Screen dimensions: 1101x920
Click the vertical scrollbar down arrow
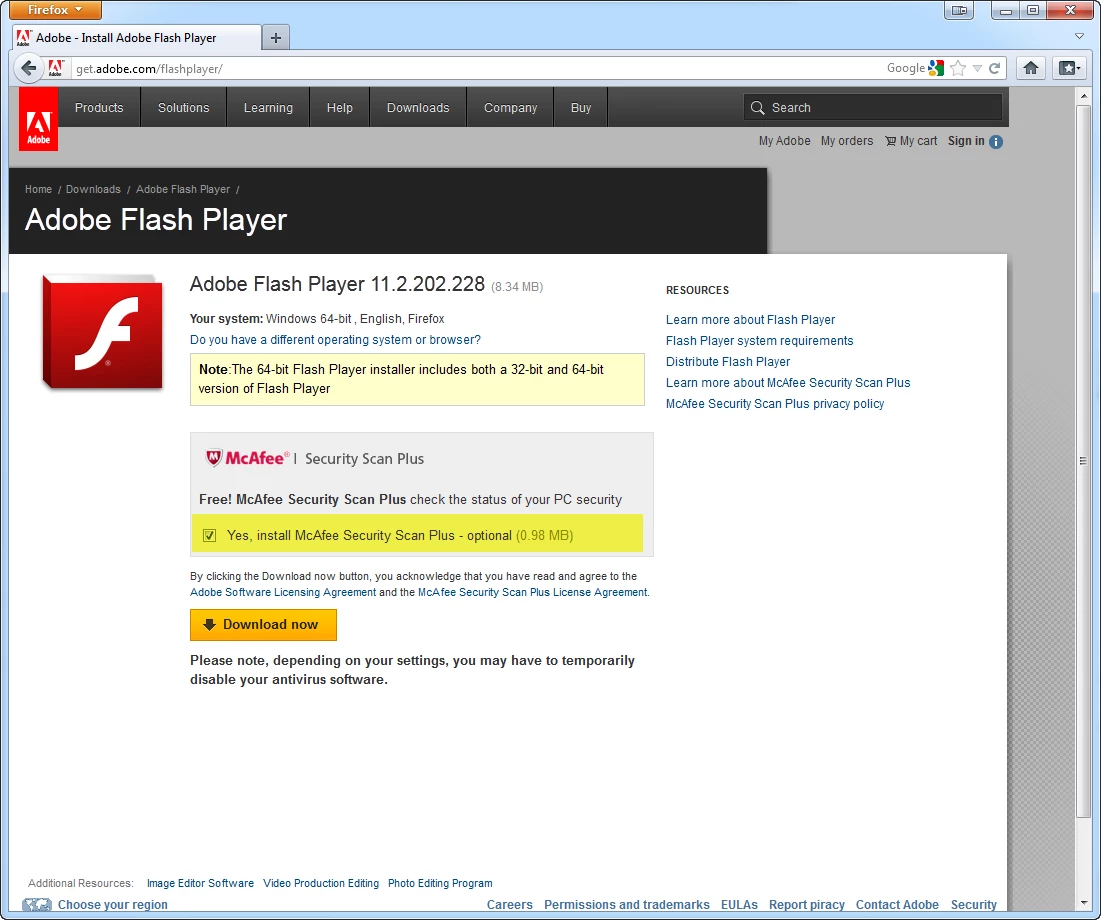1083,902
